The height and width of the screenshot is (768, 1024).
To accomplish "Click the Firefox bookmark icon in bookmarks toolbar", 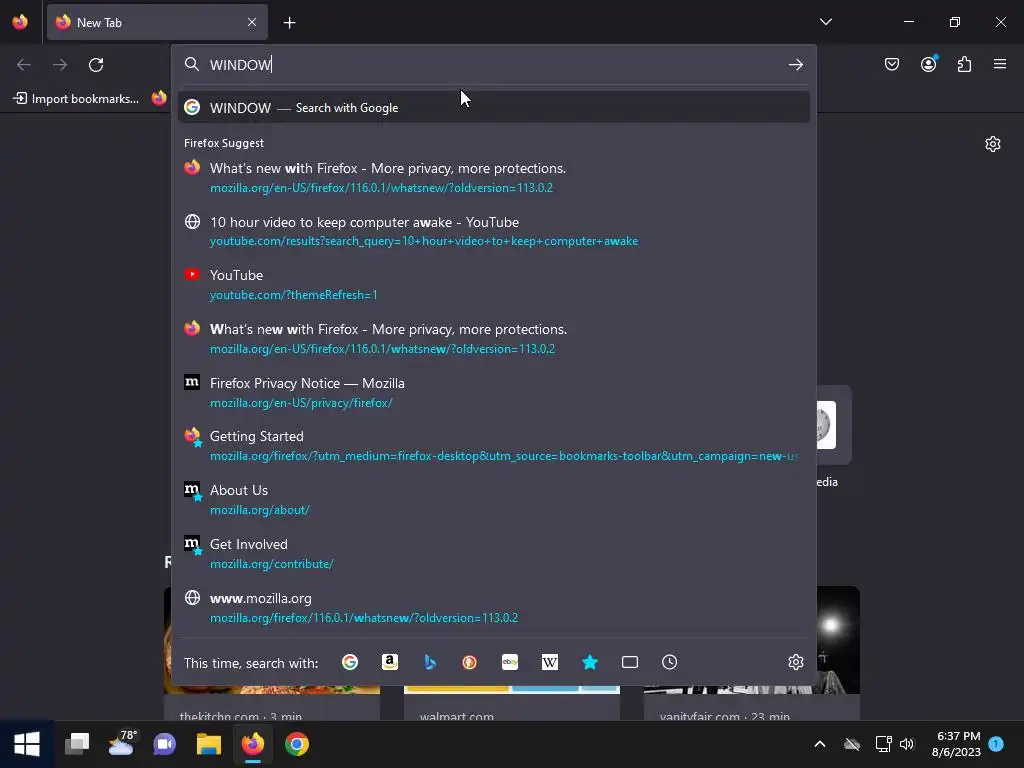I will [x=159, y=98].
